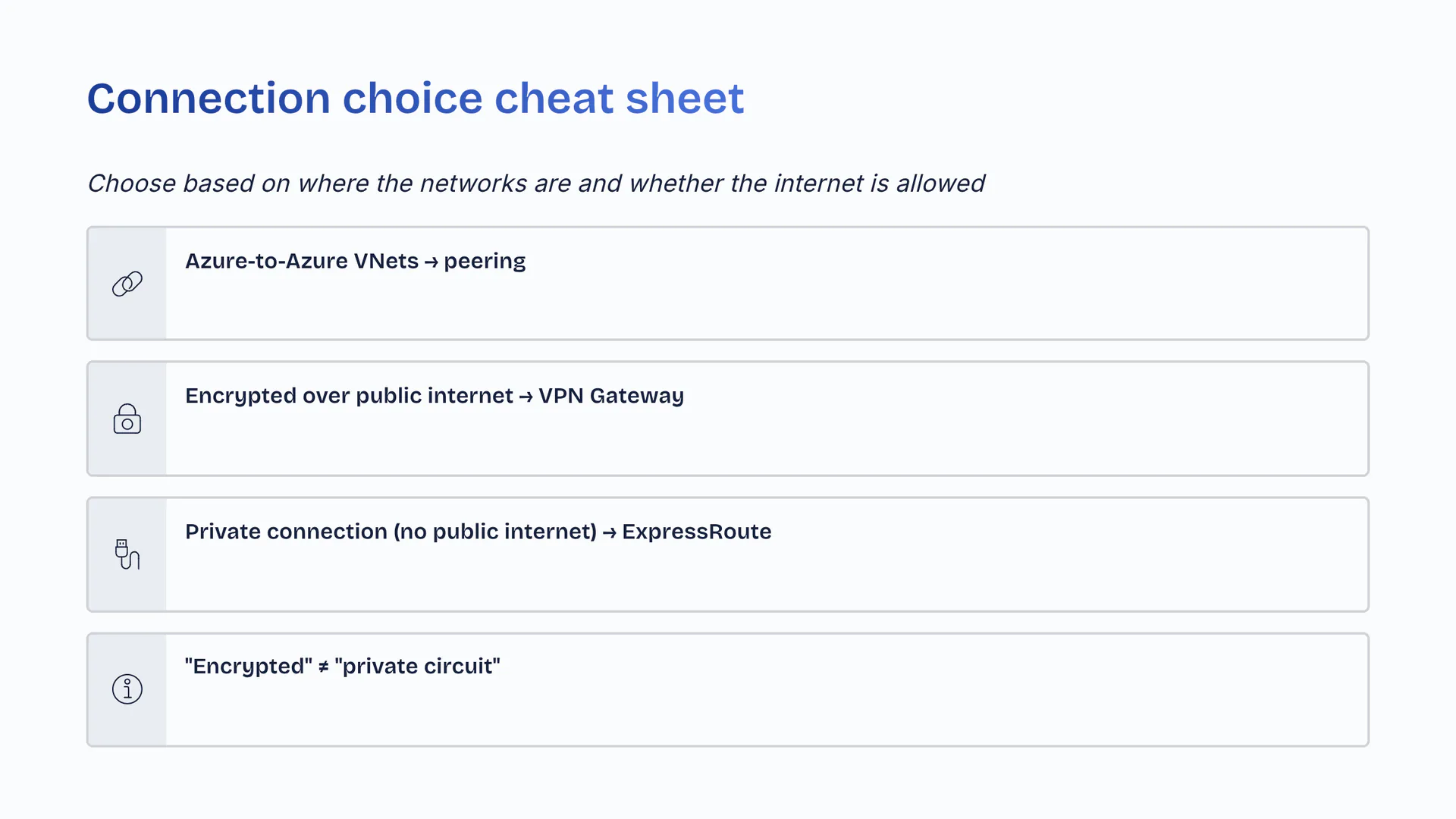The height and width of the screenshot is (819, 1456).
Task: Click the padlock icon beside VPN Gateway
Action: [127, 419]
